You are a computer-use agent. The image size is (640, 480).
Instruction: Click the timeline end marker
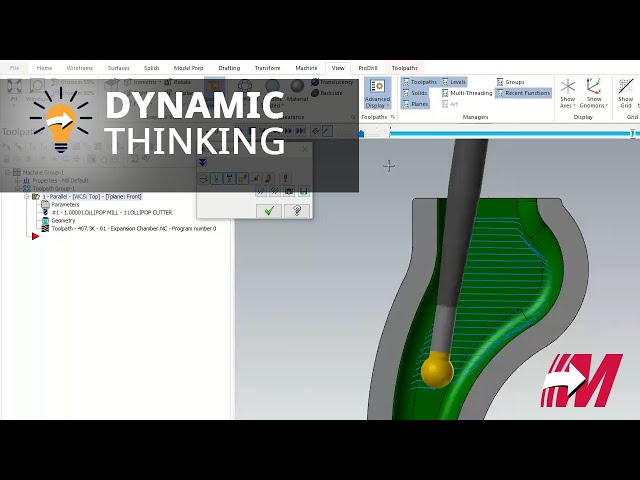pyautogui.click(x=632, y=133)
